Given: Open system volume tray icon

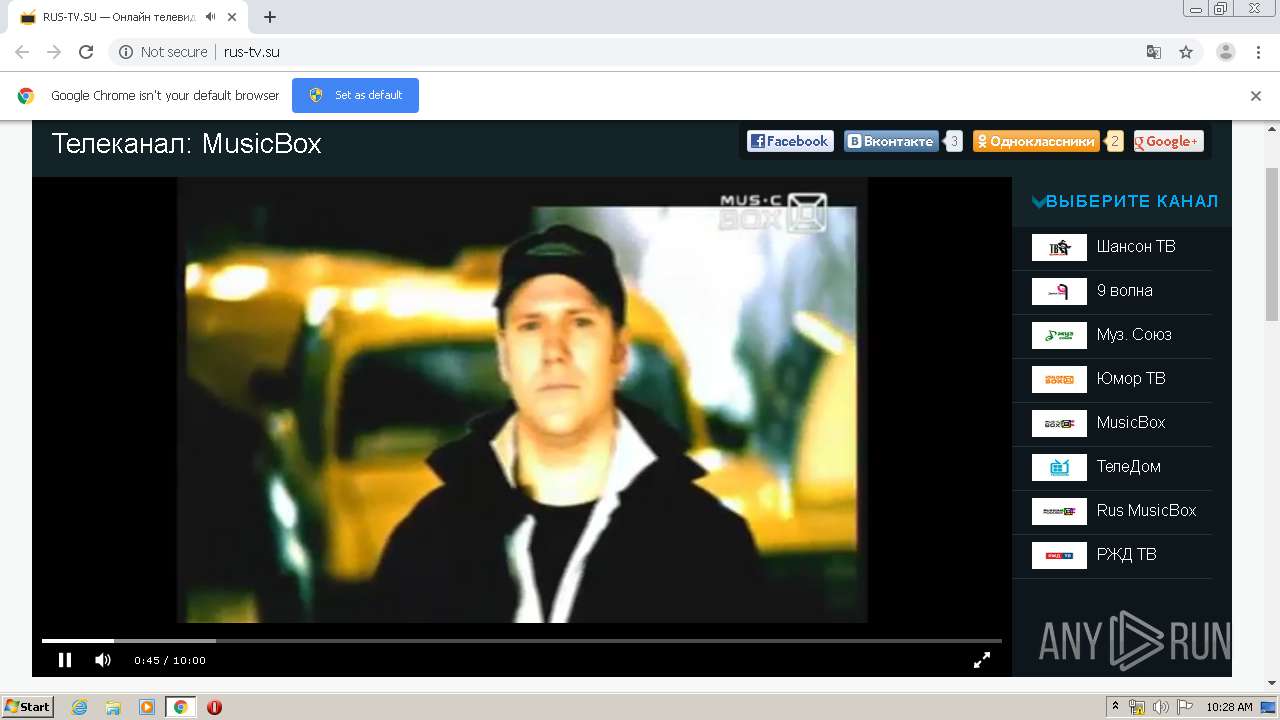Looking at the screenshot, I should 1161,707.
